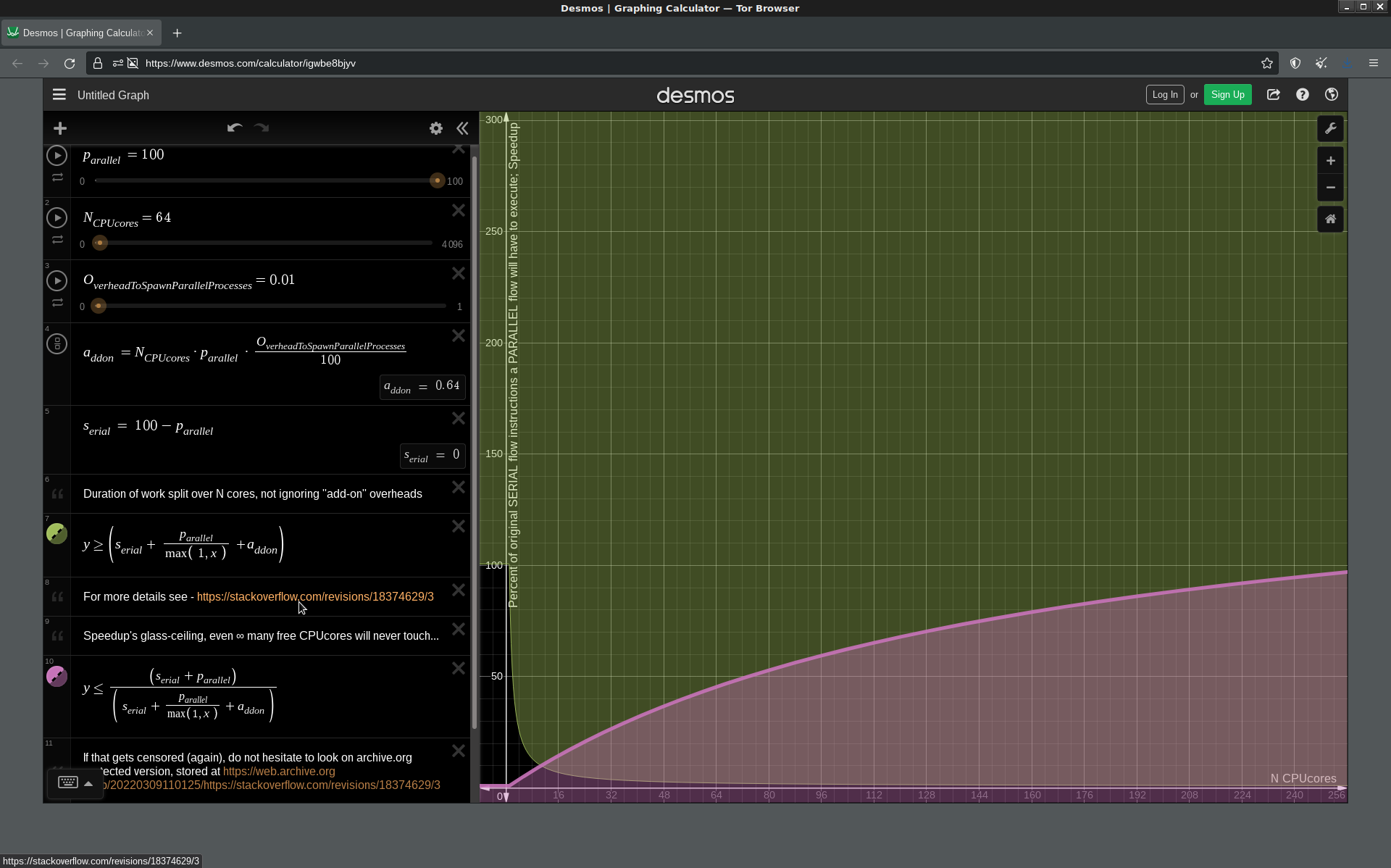Delete the a_ddon expression

(x=459, y=335)
